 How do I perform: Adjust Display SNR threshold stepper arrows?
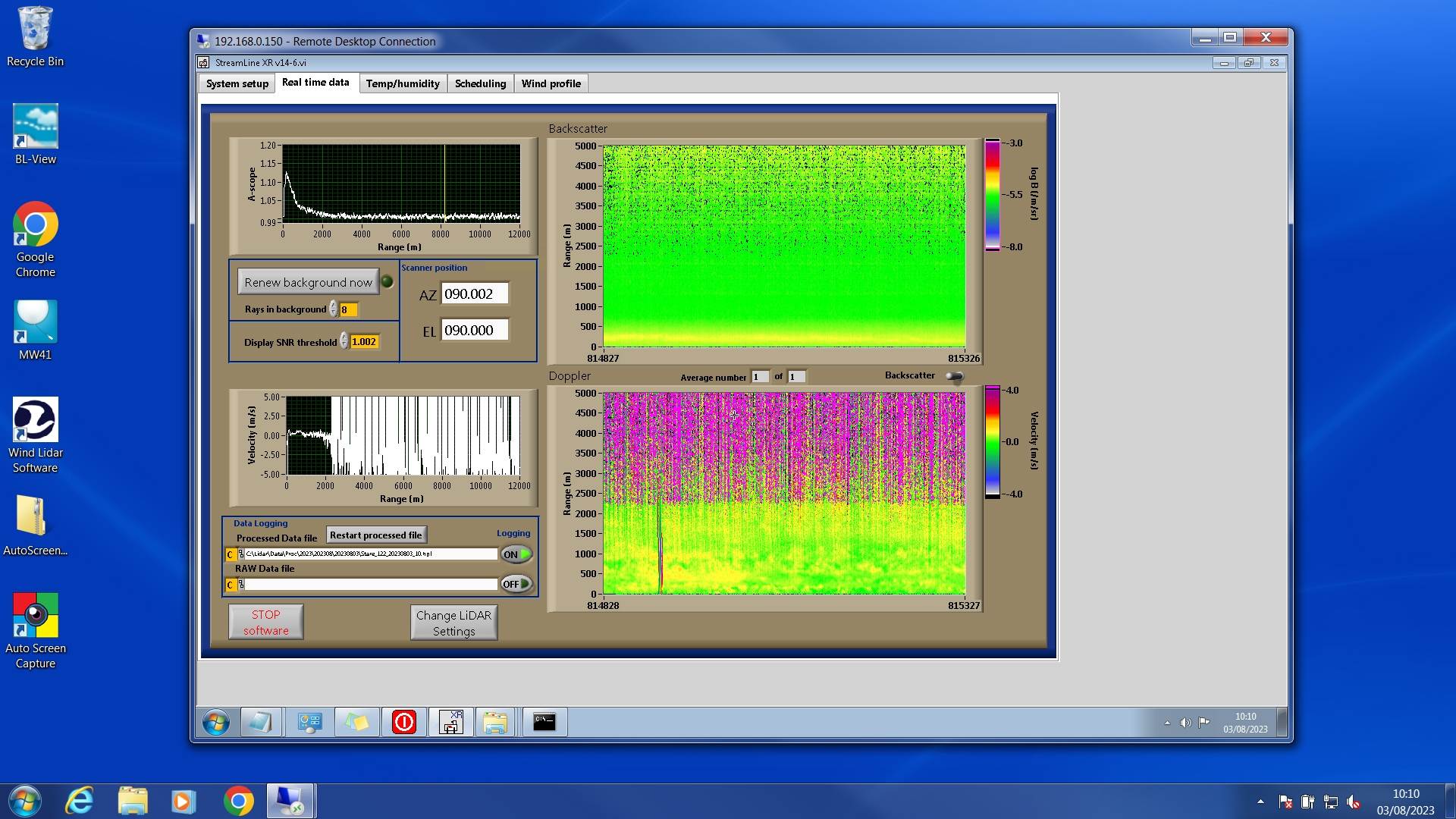pos(344,342)
